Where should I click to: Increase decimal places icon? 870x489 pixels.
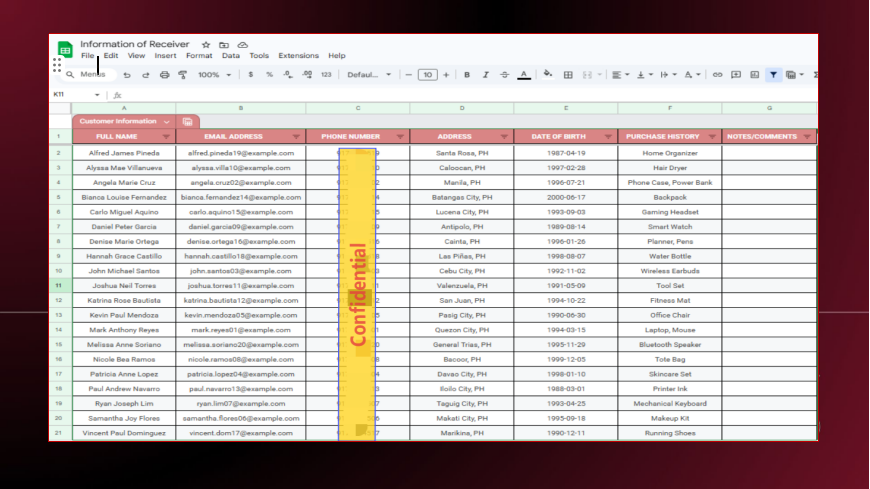coord(307,75)
